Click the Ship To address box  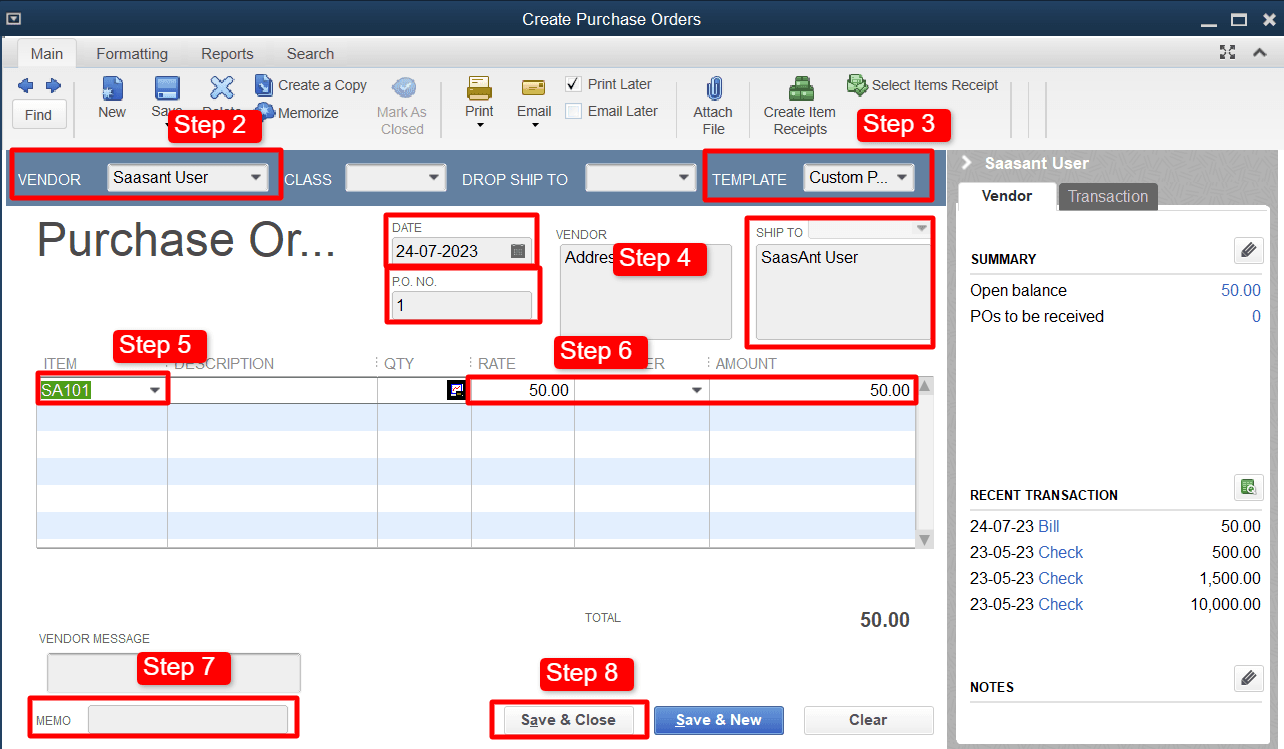coord(843,292)
